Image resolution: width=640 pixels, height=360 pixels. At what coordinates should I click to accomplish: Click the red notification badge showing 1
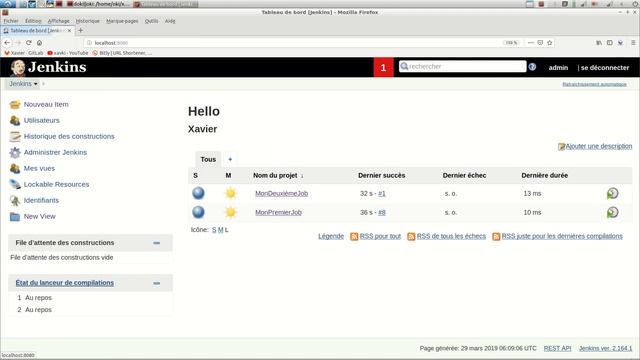[383, 67]
